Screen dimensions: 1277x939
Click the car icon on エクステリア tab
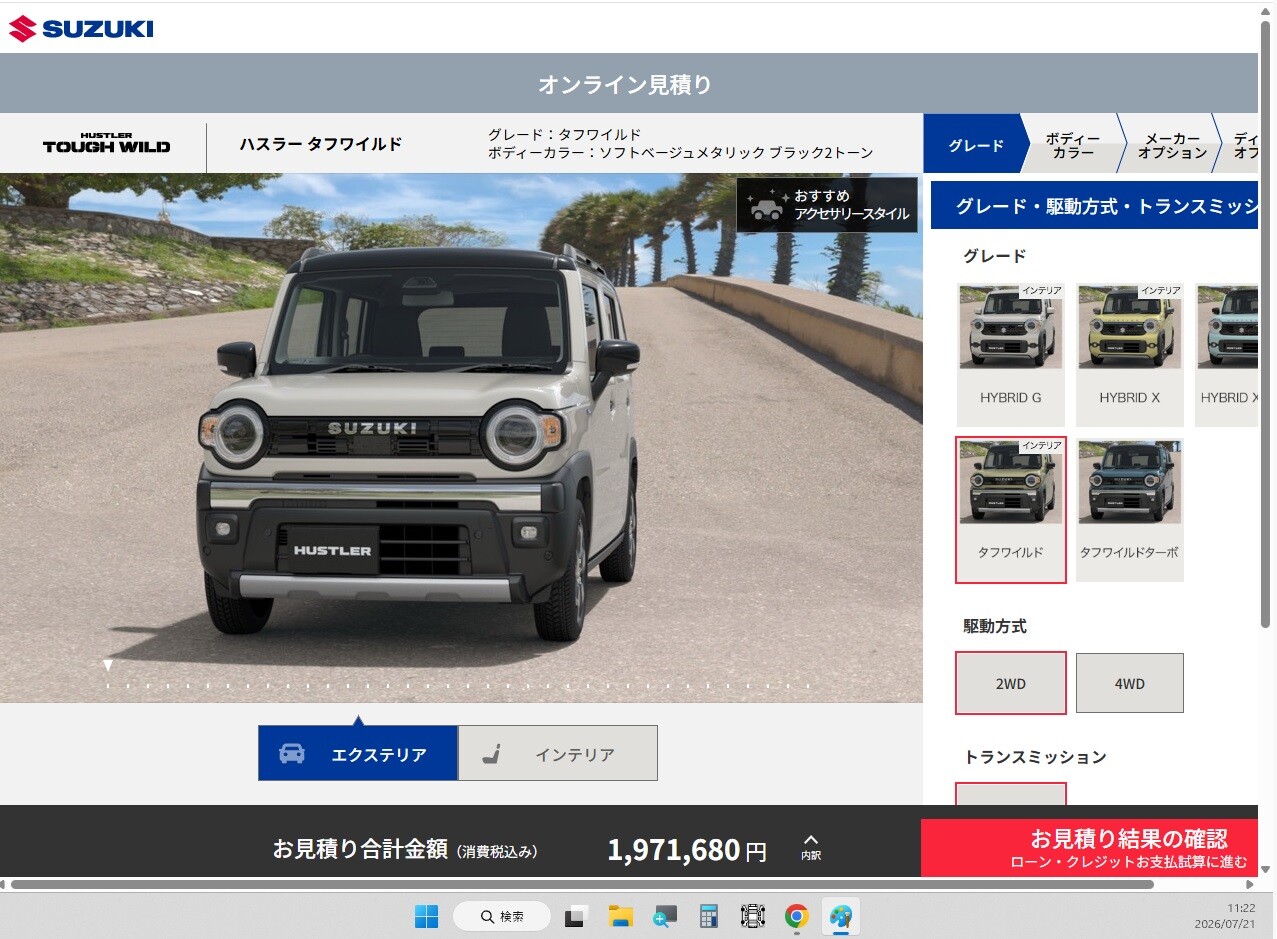292,754
